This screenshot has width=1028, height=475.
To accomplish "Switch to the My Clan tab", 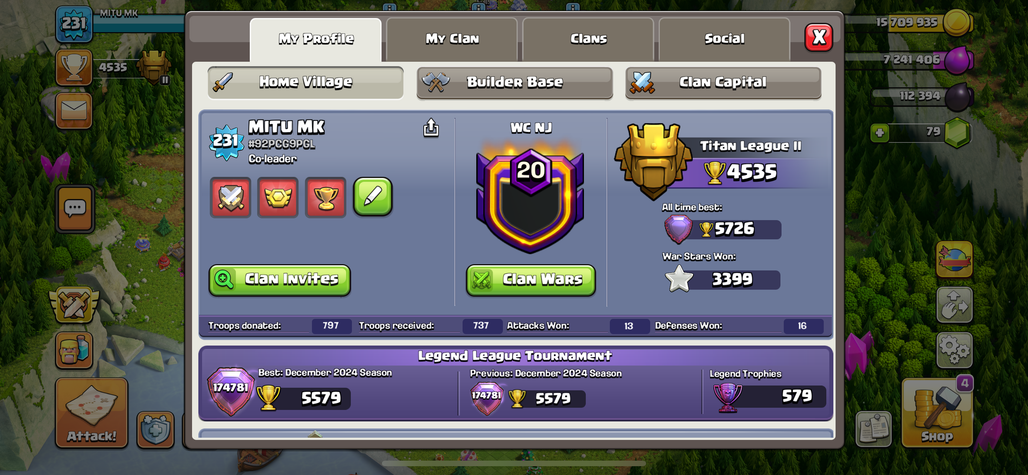I will click(452, 39).
